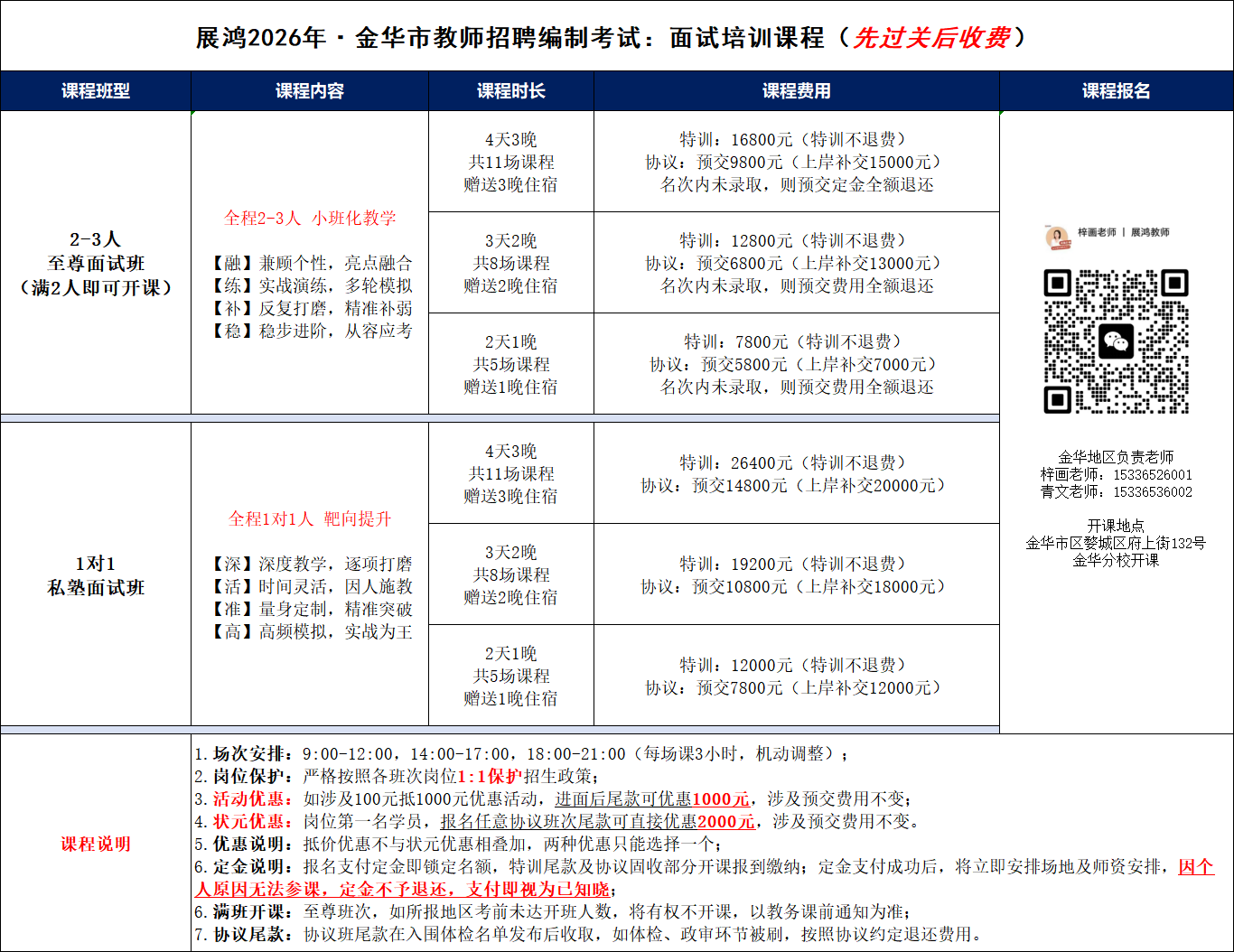Viewport: 1234px width, 952px height.
Task: Click the red 先过关后收费 title text
Action: 930,38
